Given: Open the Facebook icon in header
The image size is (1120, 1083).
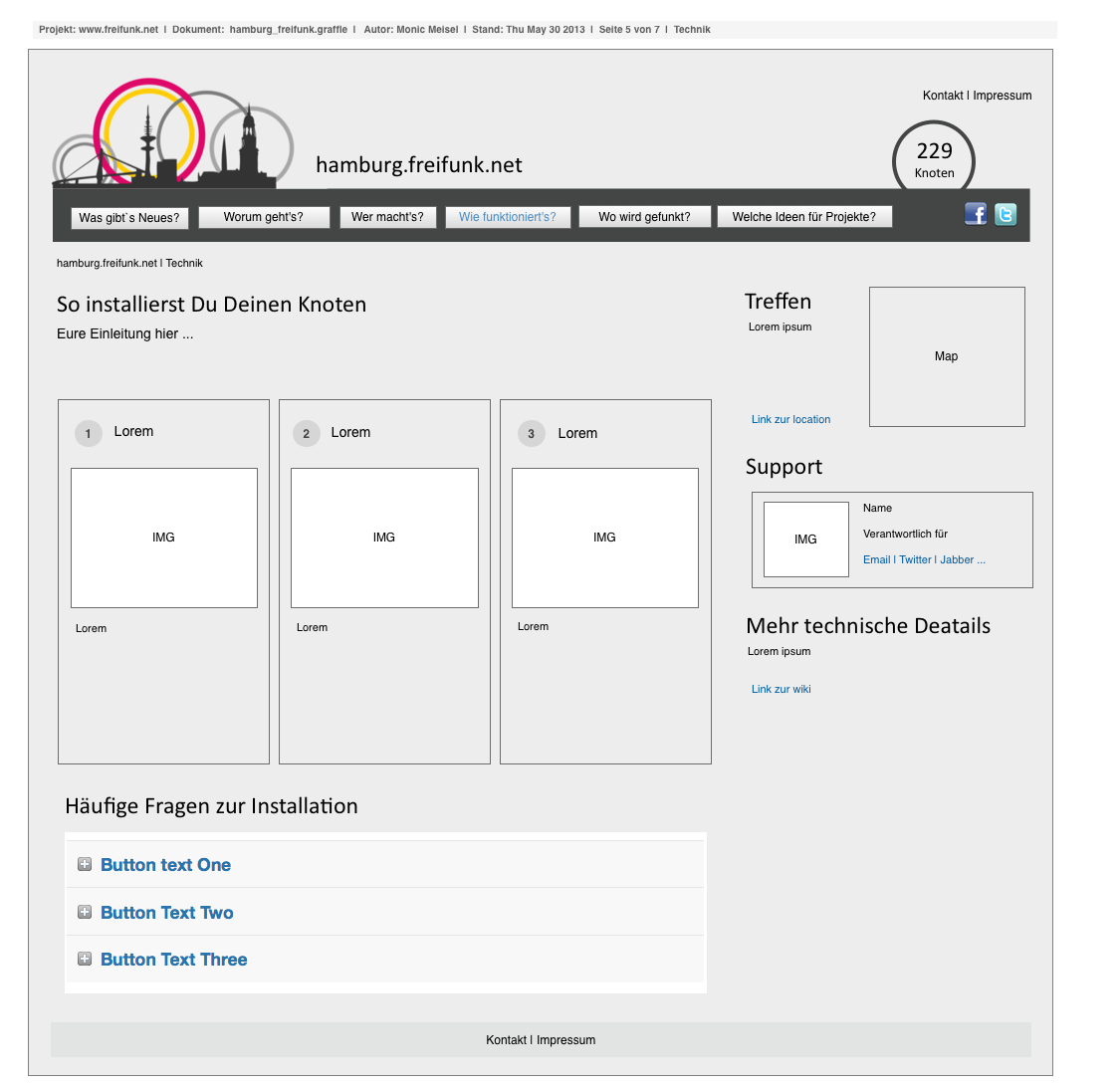Looking at the screenshot, I should (x=976, y=214).
